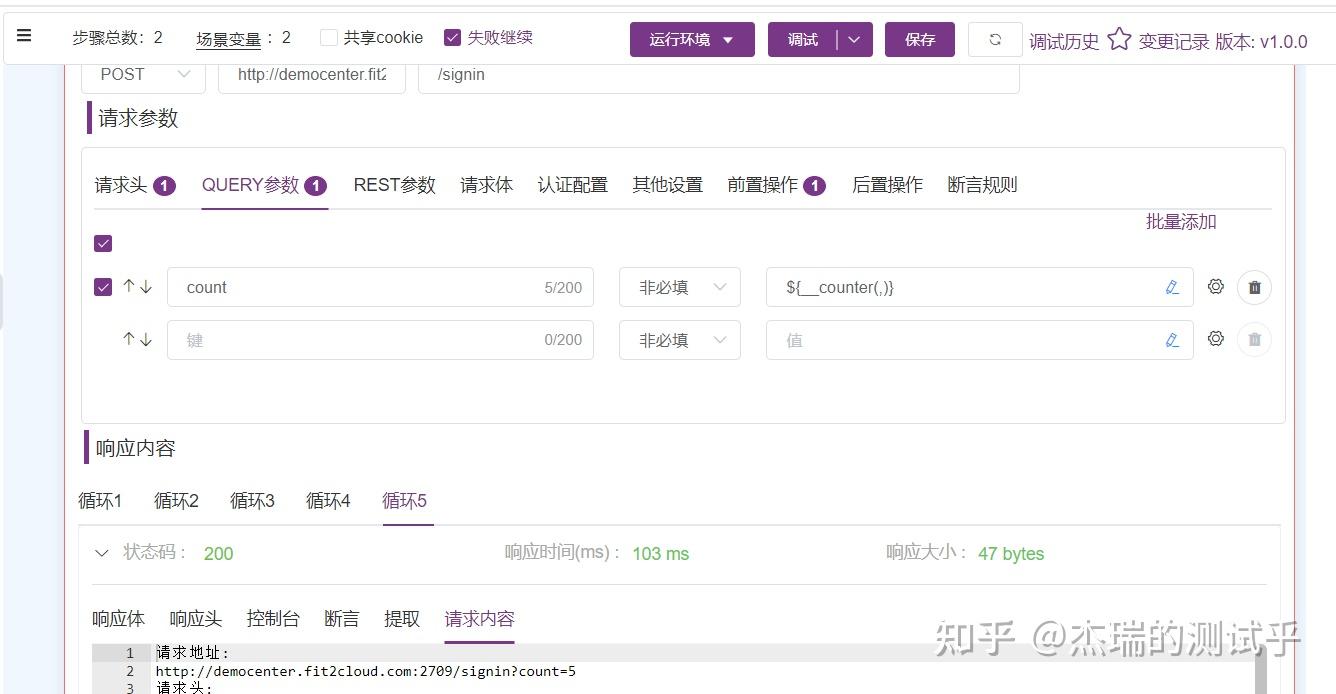Viewport: 1336px width, 694px height.
Task: Open the 非必填 dropdown for count
Action: point(679,287)
